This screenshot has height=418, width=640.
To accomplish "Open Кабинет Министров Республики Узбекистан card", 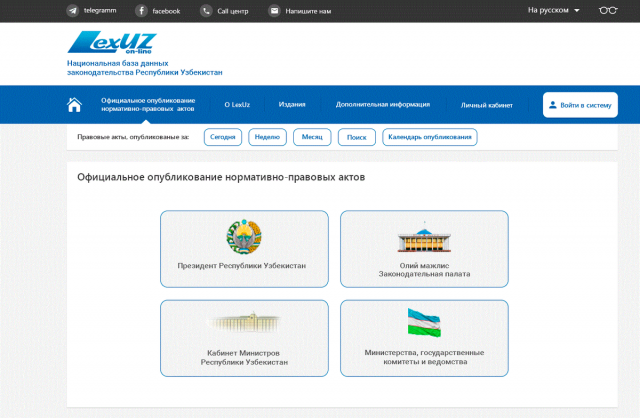I will (244, 338).
